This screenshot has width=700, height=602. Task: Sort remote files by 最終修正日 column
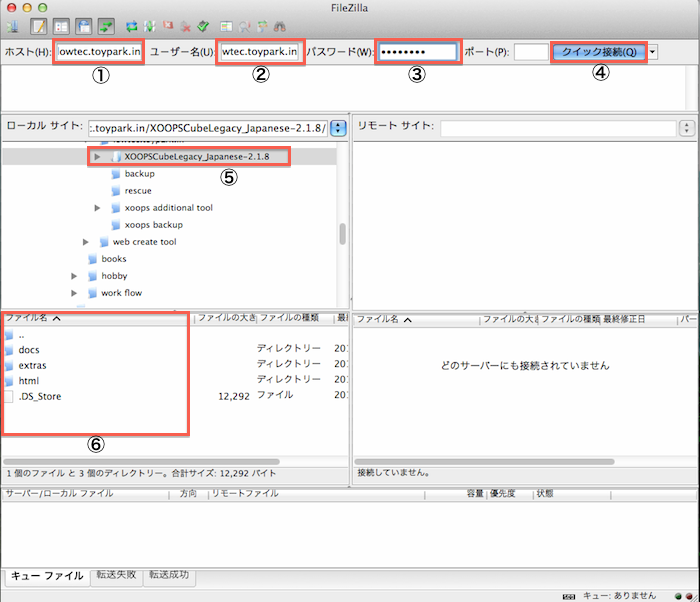pos(639,319)
